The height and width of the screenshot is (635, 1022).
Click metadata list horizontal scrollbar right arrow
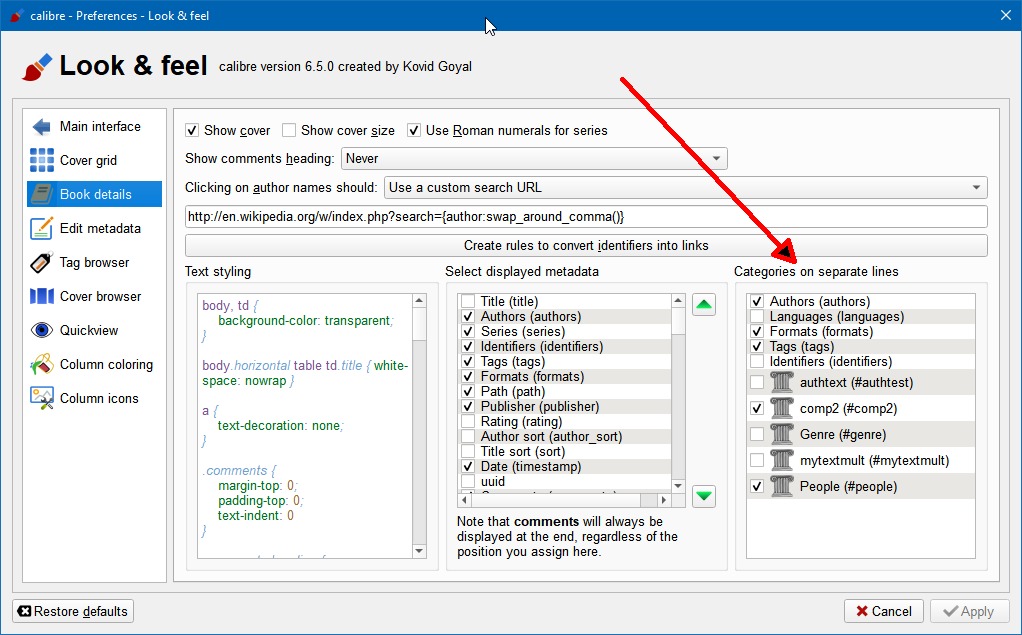click(664, 500)
